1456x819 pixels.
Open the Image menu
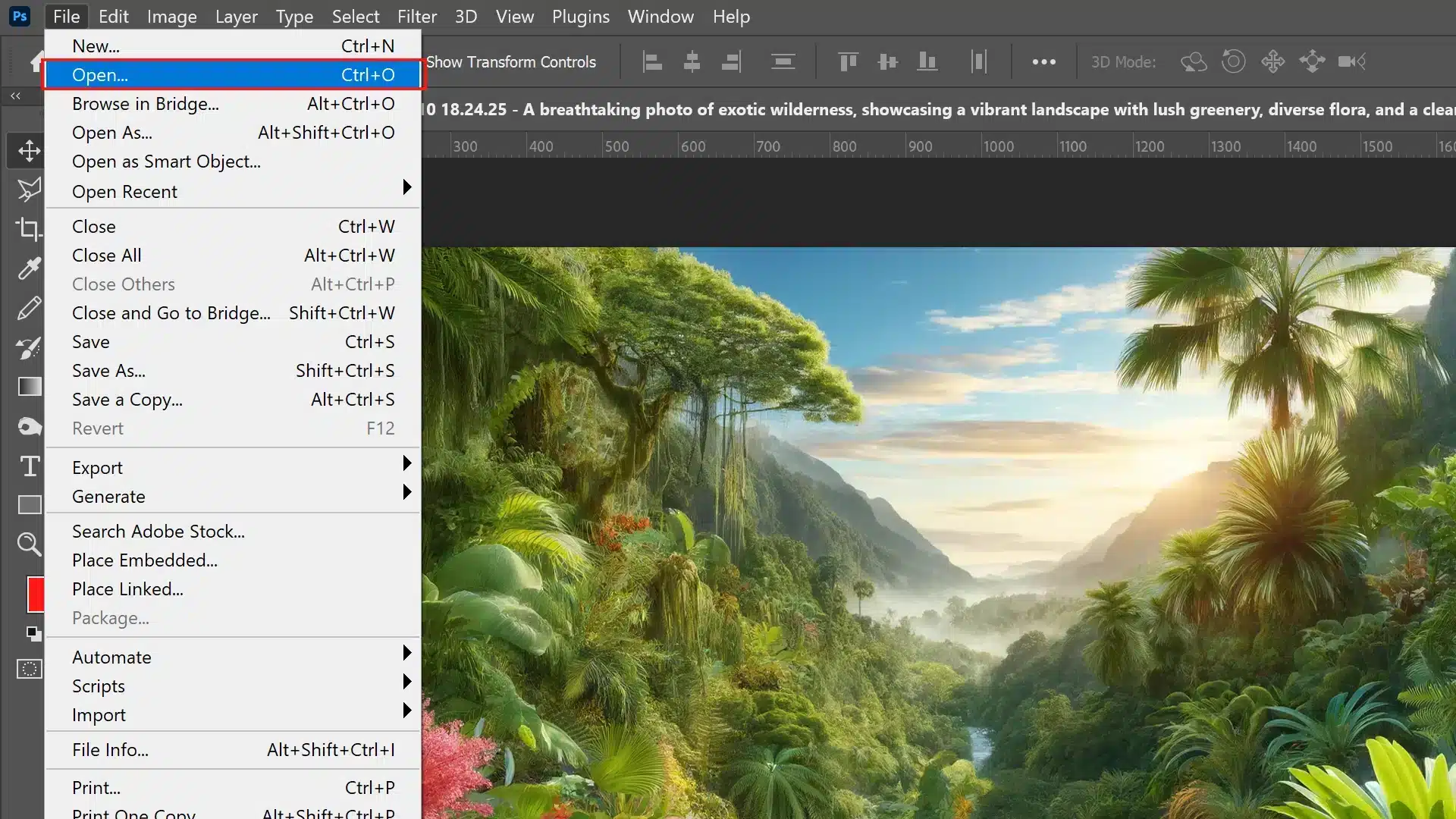click(x=171, y=16)
